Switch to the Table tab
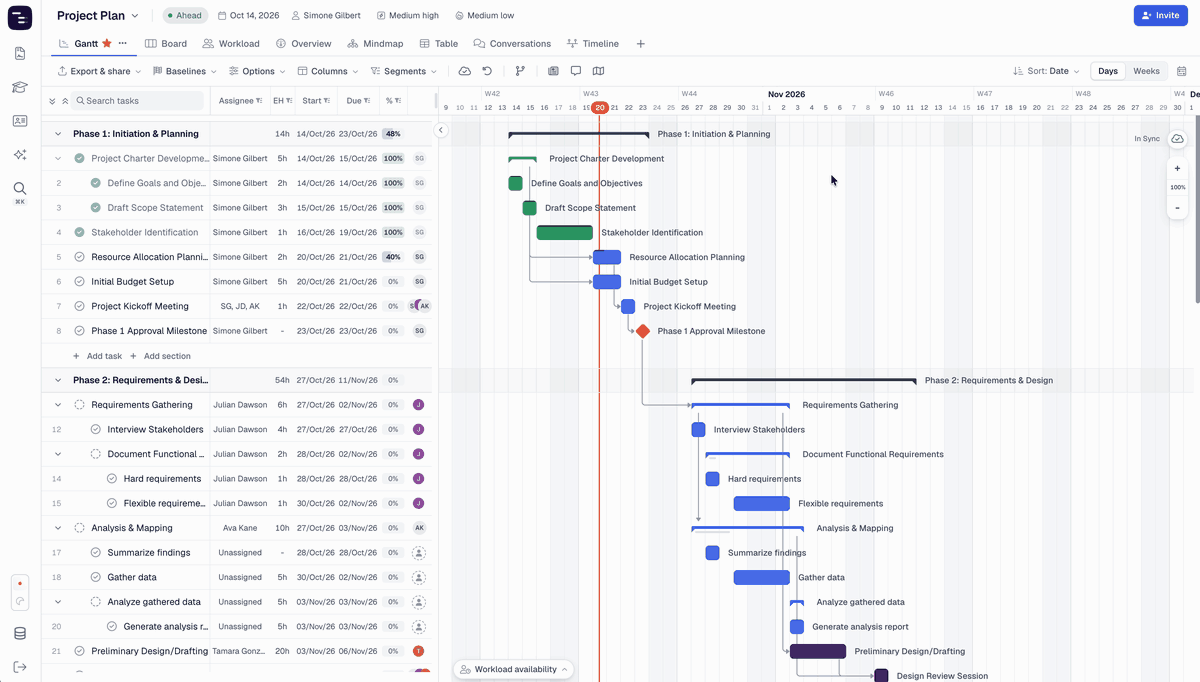Screen dimensions: 1200x682 (439, 44)
